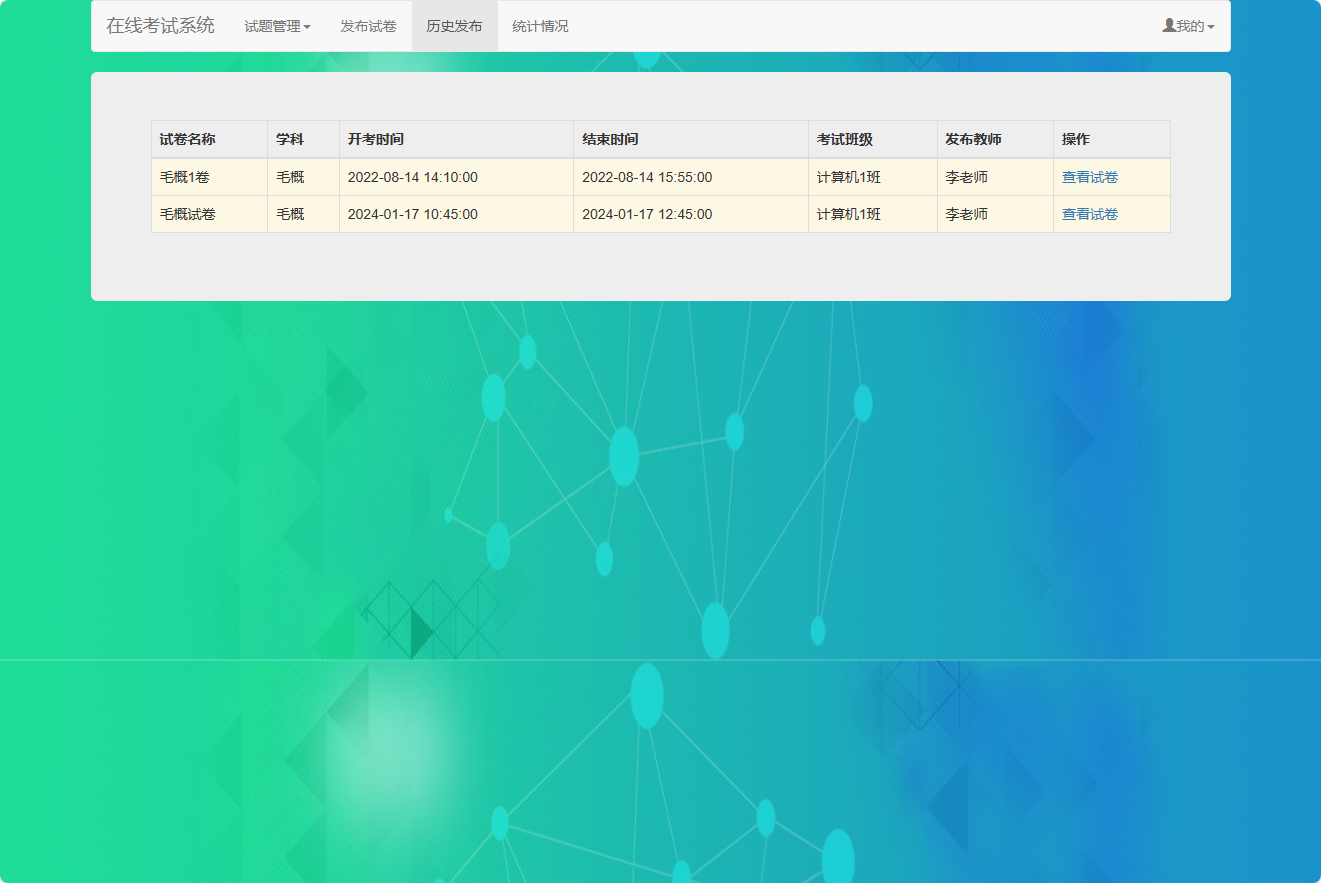This screenshot has width=1321, height=883.
Task: Click the 操作 column header
Action: click(x=1074, y=139)
